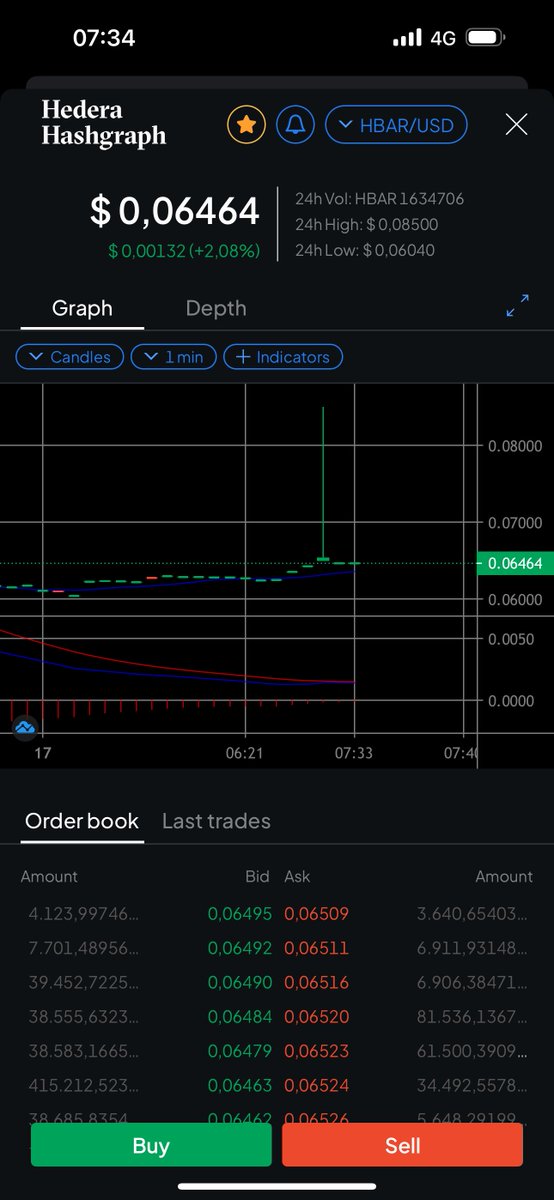Select the Last trades tab
The height and width of the screenshot is (1200, 554).
click(x=216, y=821)
